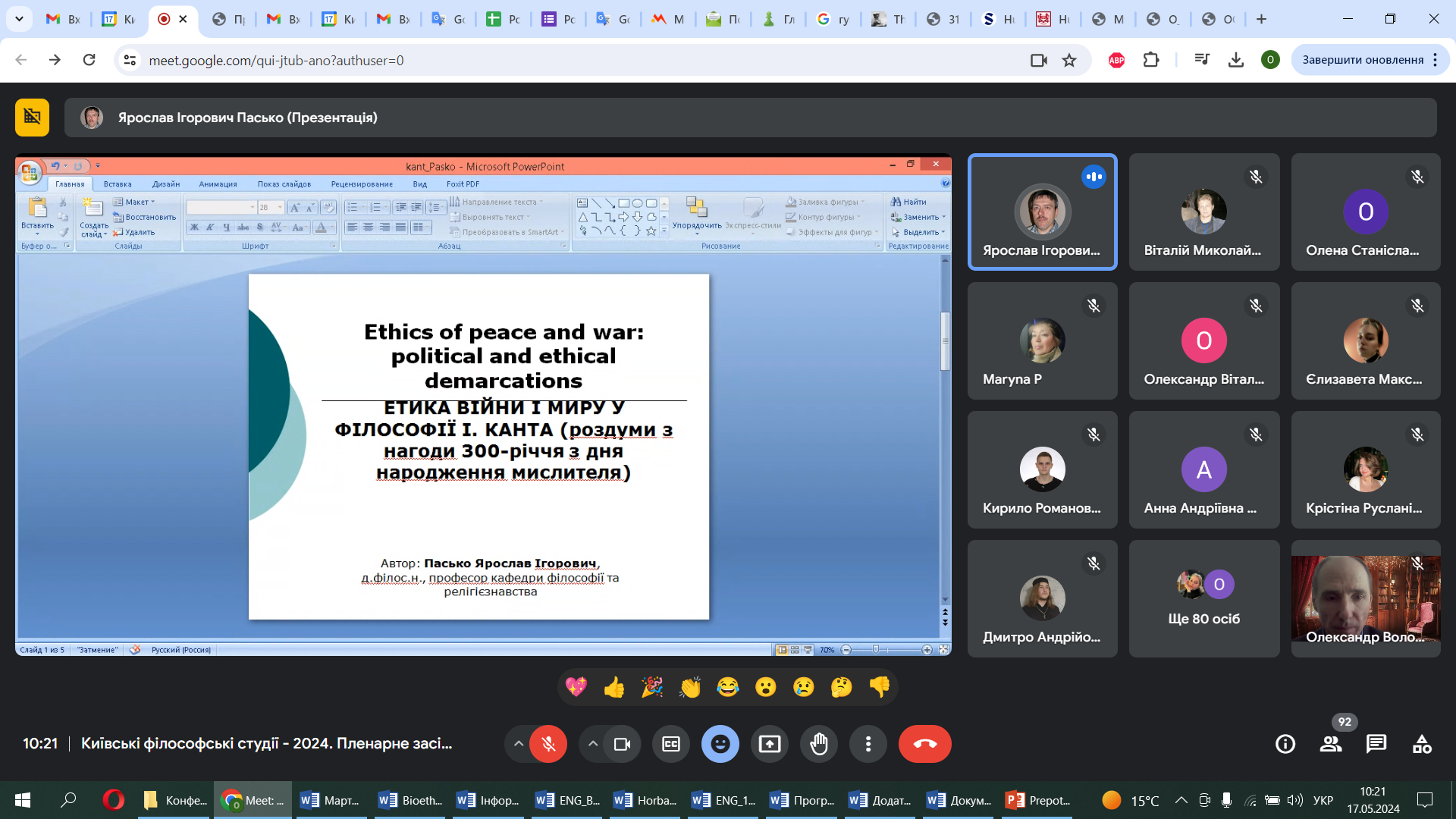This screenshot has width=1456, height=819.
Task: Expand video settings arrow beside camera
Action: [593, 744]
